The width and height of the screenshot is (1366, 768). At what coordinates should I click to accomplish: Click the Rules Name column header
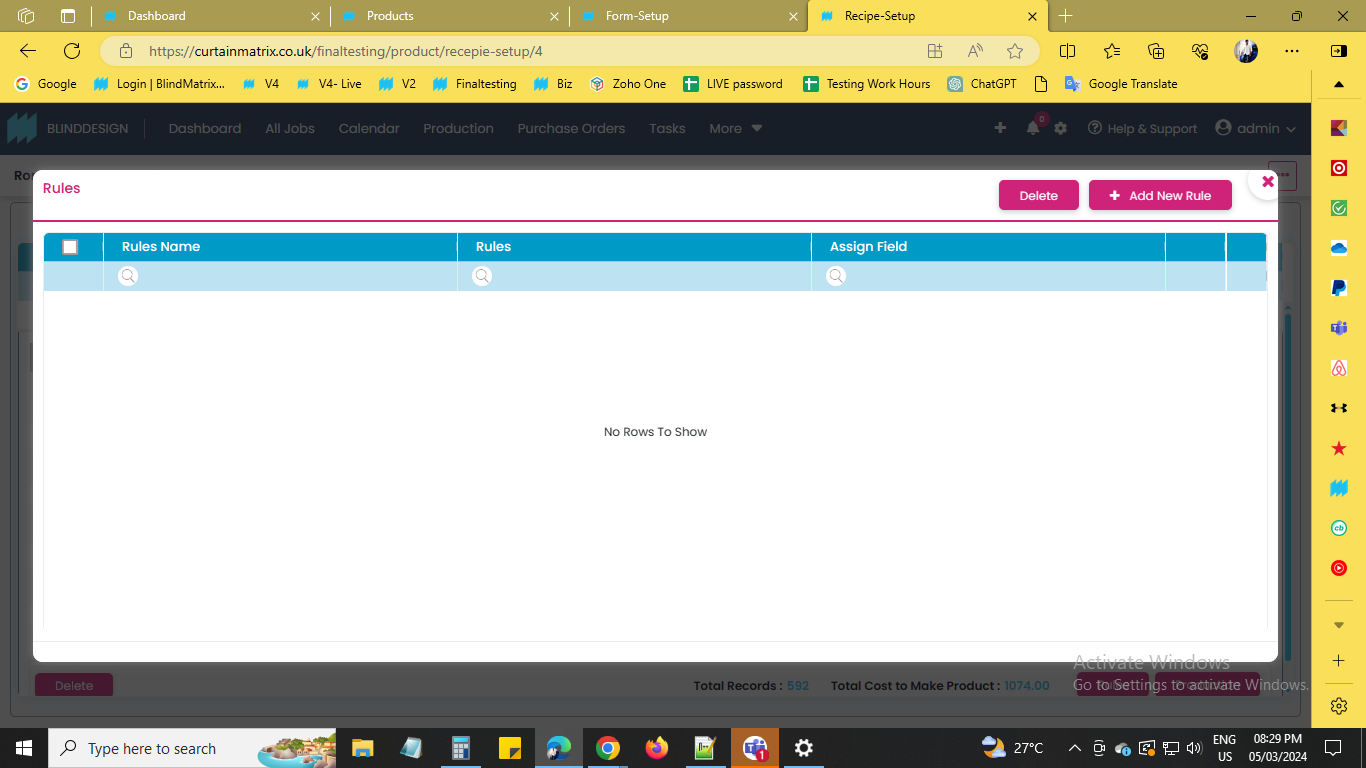coord(161,247)
